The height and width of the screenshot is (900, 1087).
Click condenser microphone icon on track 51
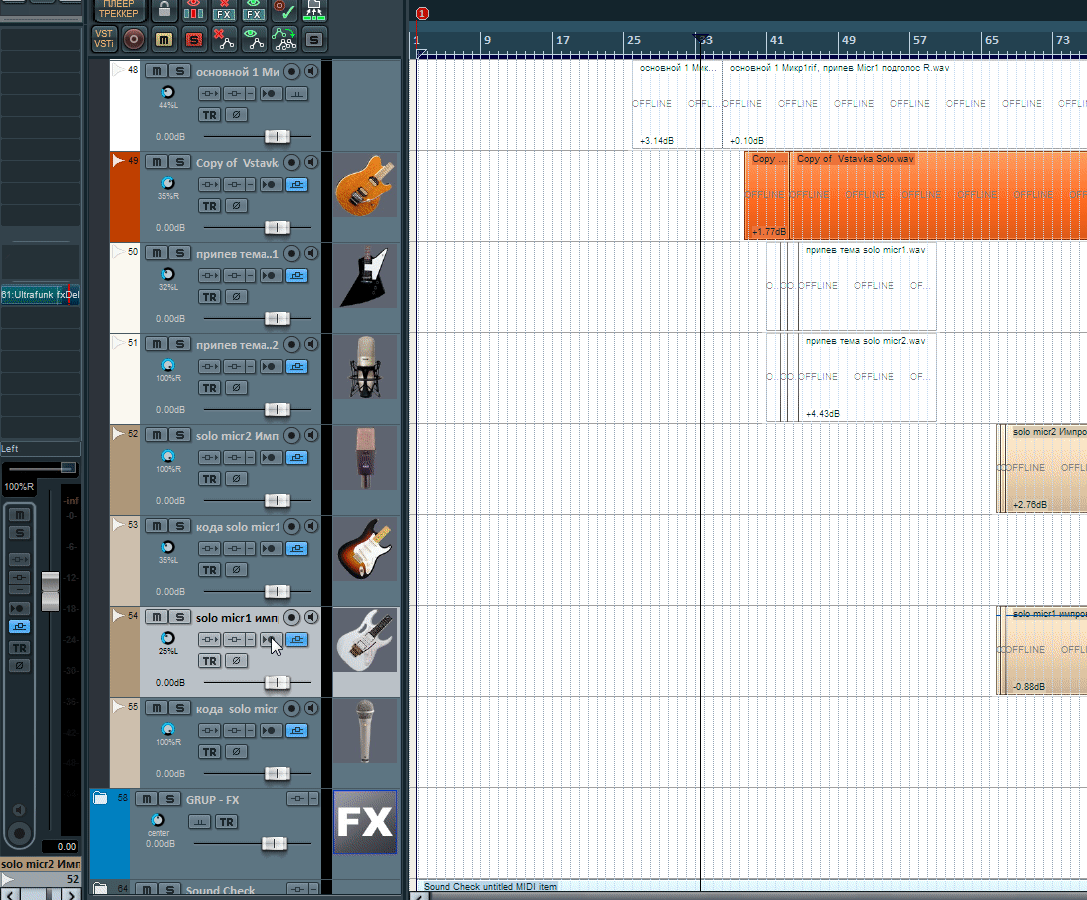(x=365, y=367)
